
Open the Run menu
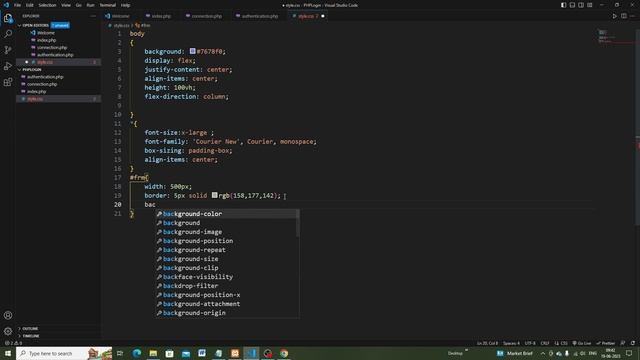(90, 5)
